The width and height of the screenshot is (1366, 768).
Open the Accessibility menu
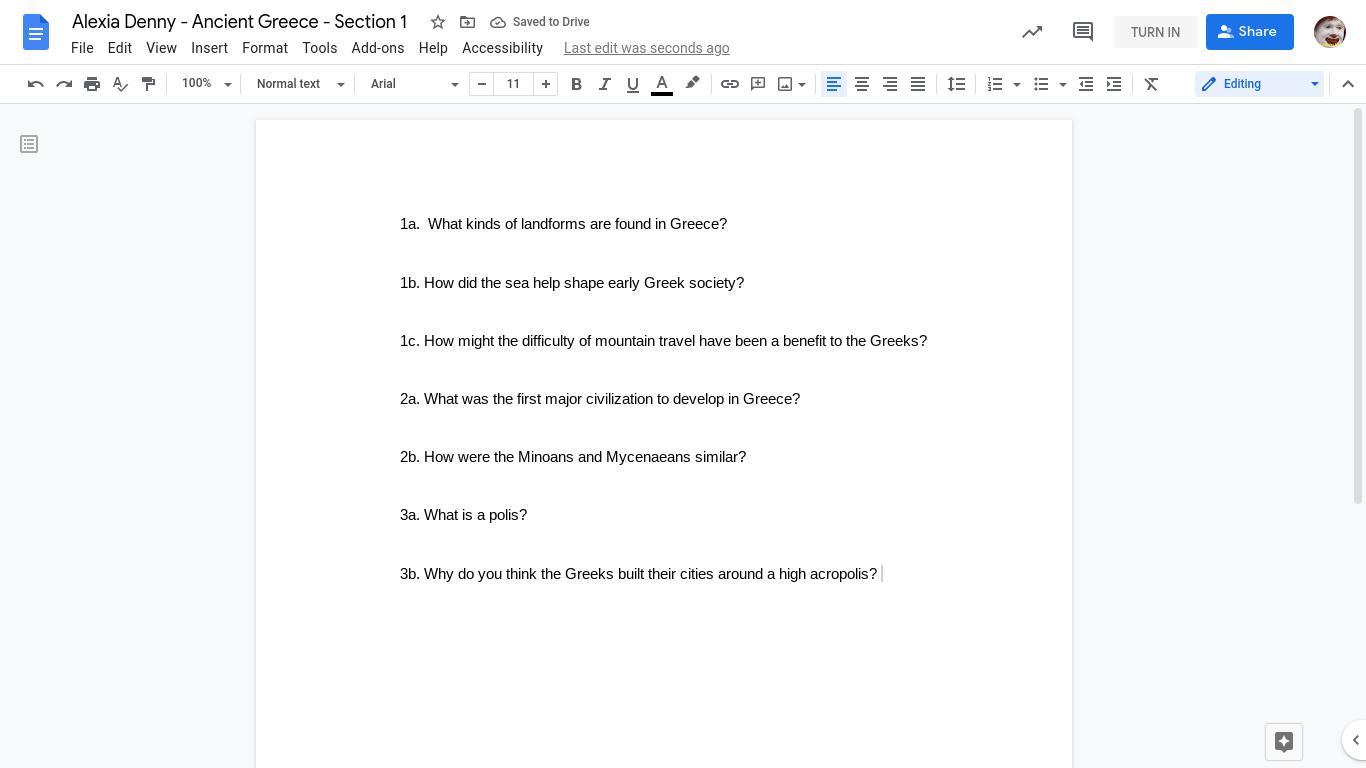click(502, 48)
